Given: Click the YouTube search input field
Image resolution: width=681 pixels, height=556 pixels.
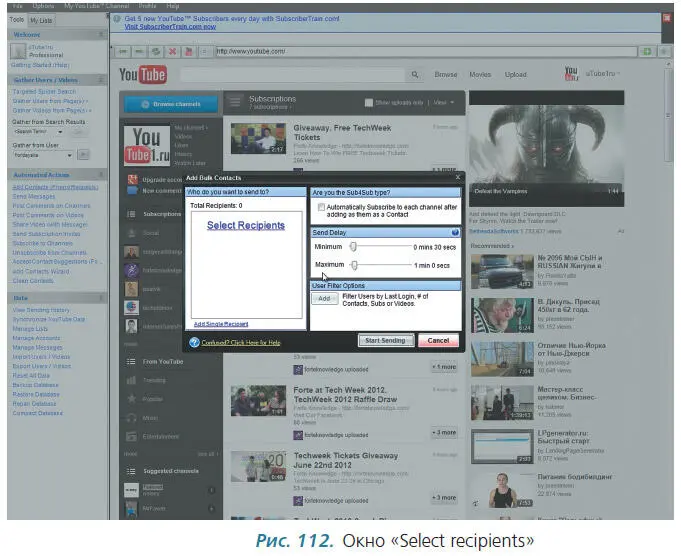Looking at the screenshot, I should 293,75.
